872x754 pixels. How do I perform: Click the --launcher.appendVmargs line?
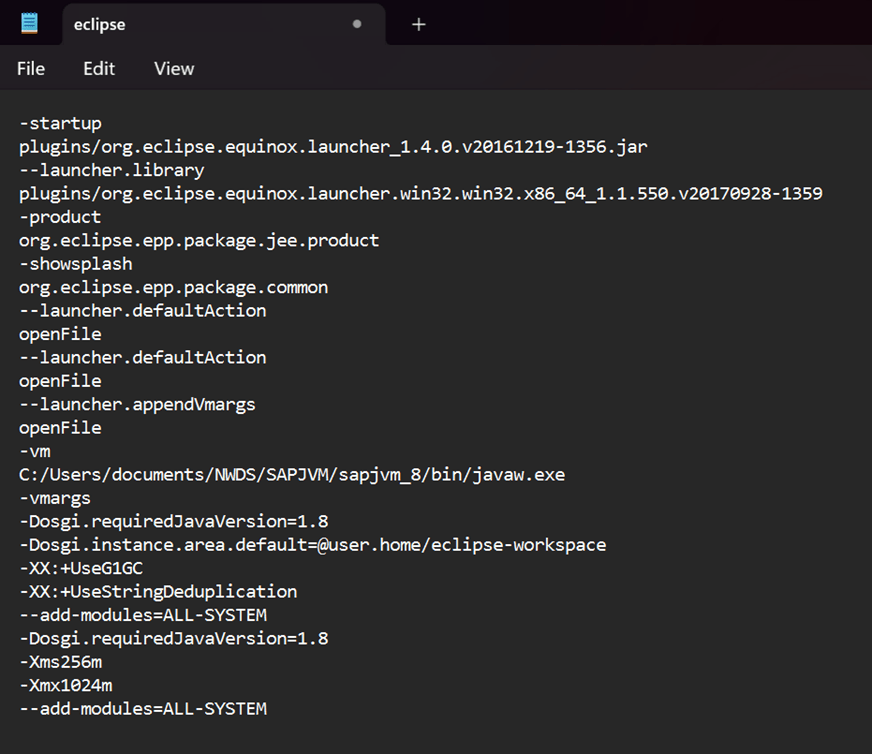(137, 404)
